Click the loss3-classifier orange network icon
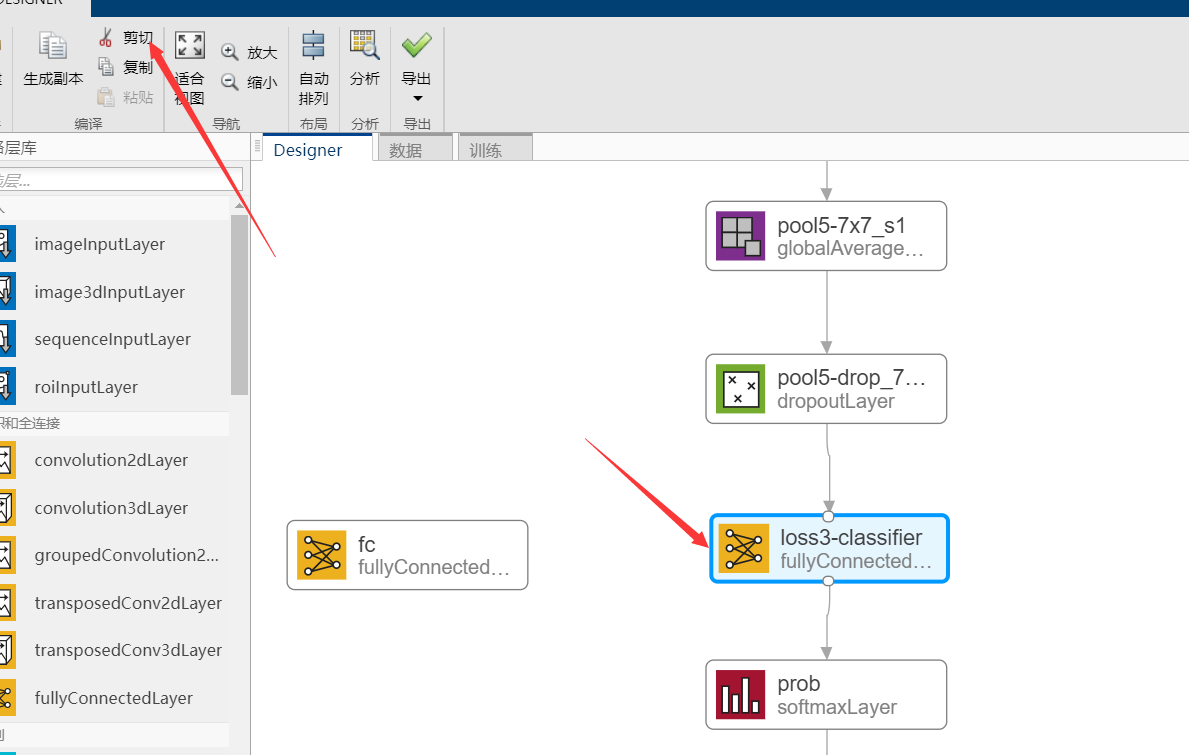The height and width of the screenshot is (755, 1189). tap(744, 549)
